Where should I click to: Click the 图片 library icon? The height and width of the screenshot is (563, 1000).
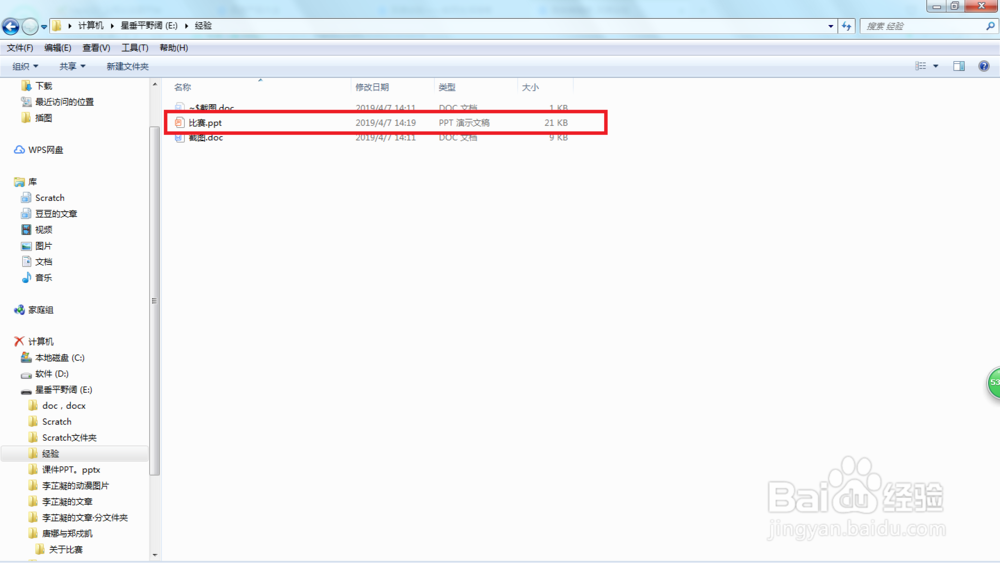(x=26, y=245)
